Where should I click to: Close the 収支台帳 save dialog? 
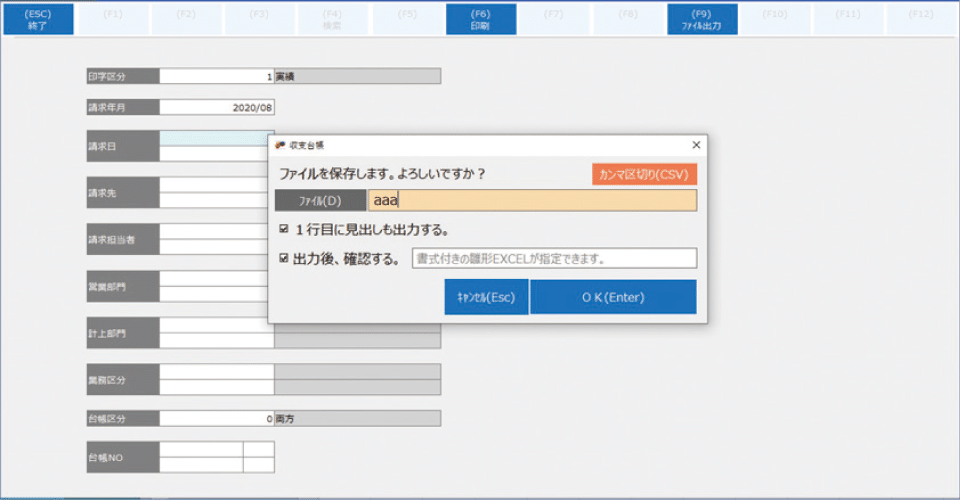(696, 145)
